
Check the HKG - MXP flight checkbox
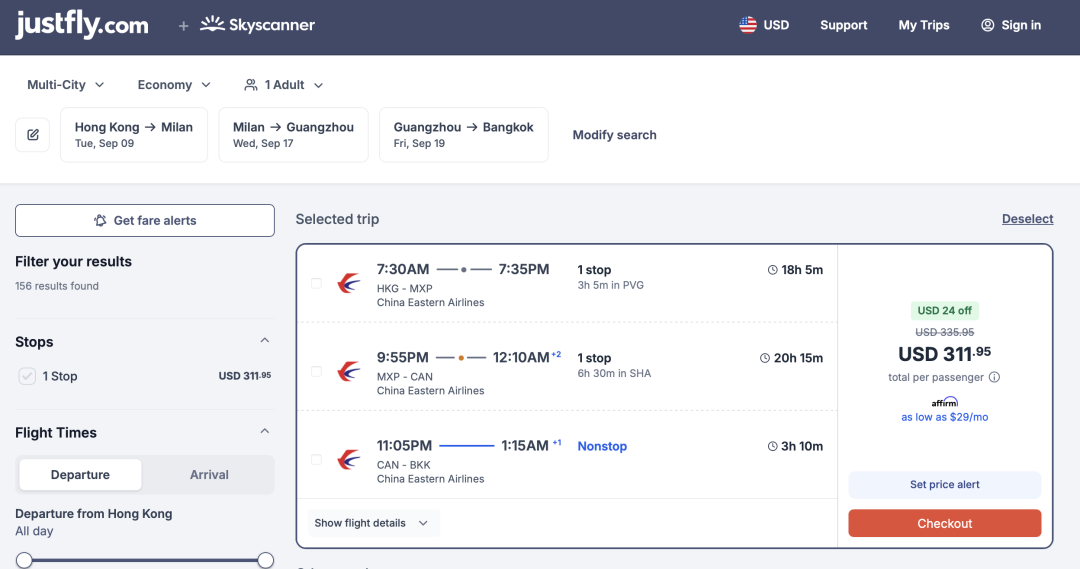pyautogui.click(x=316, y=283)
